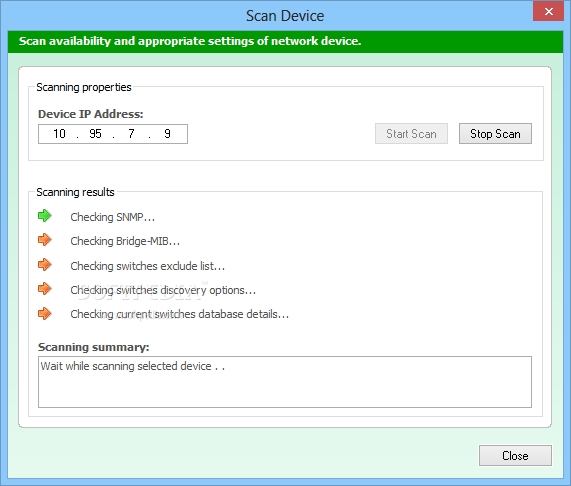This screenshot has width=571, height=486.
Task: Select 'Checking switches discovery options...' text
Action: coord(163,290)
